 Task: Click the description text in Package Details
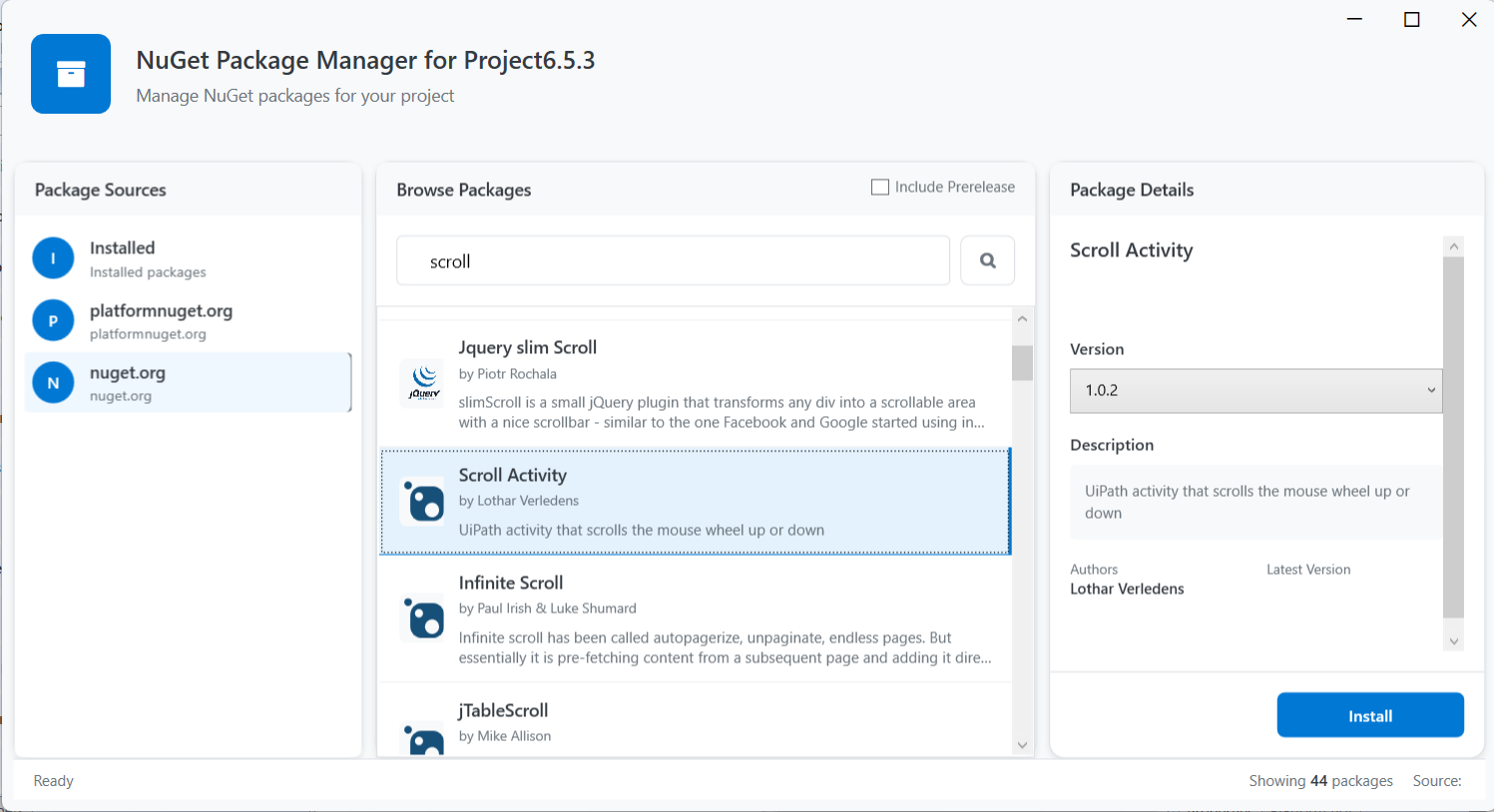click(x=1246, y=502)
